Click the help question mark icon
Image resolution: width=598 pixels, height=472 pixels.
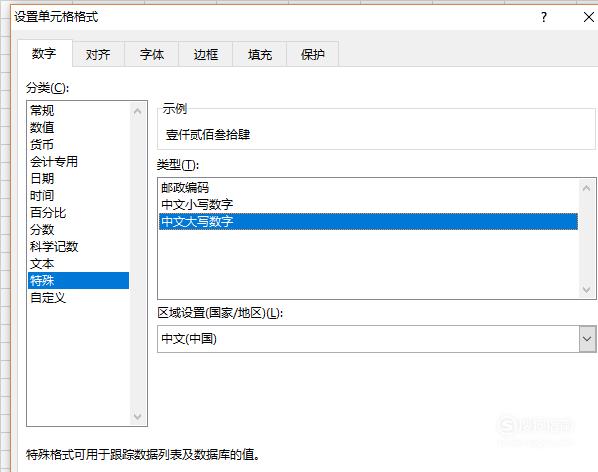[544, 17]
